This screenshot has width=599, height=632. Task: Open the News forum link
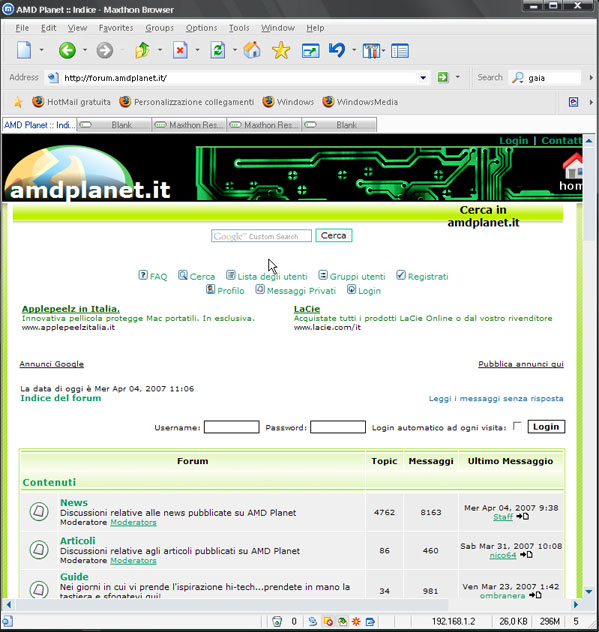coord(74,502)
